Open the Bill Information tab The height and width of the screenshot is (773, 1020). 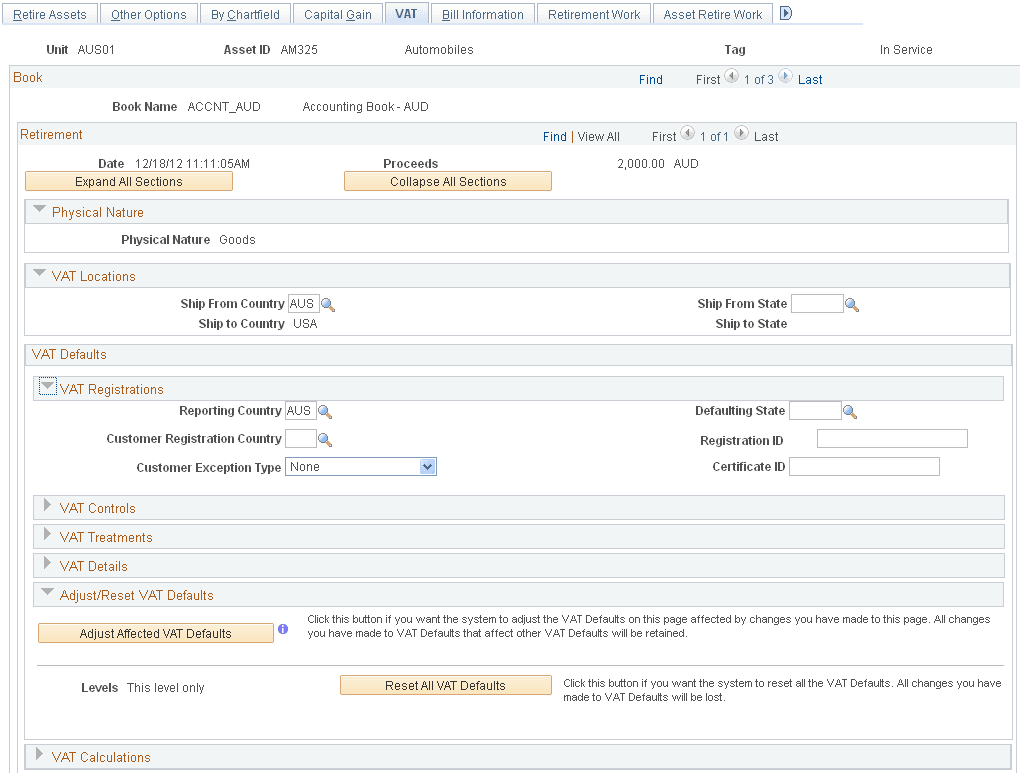pos(483,13)
